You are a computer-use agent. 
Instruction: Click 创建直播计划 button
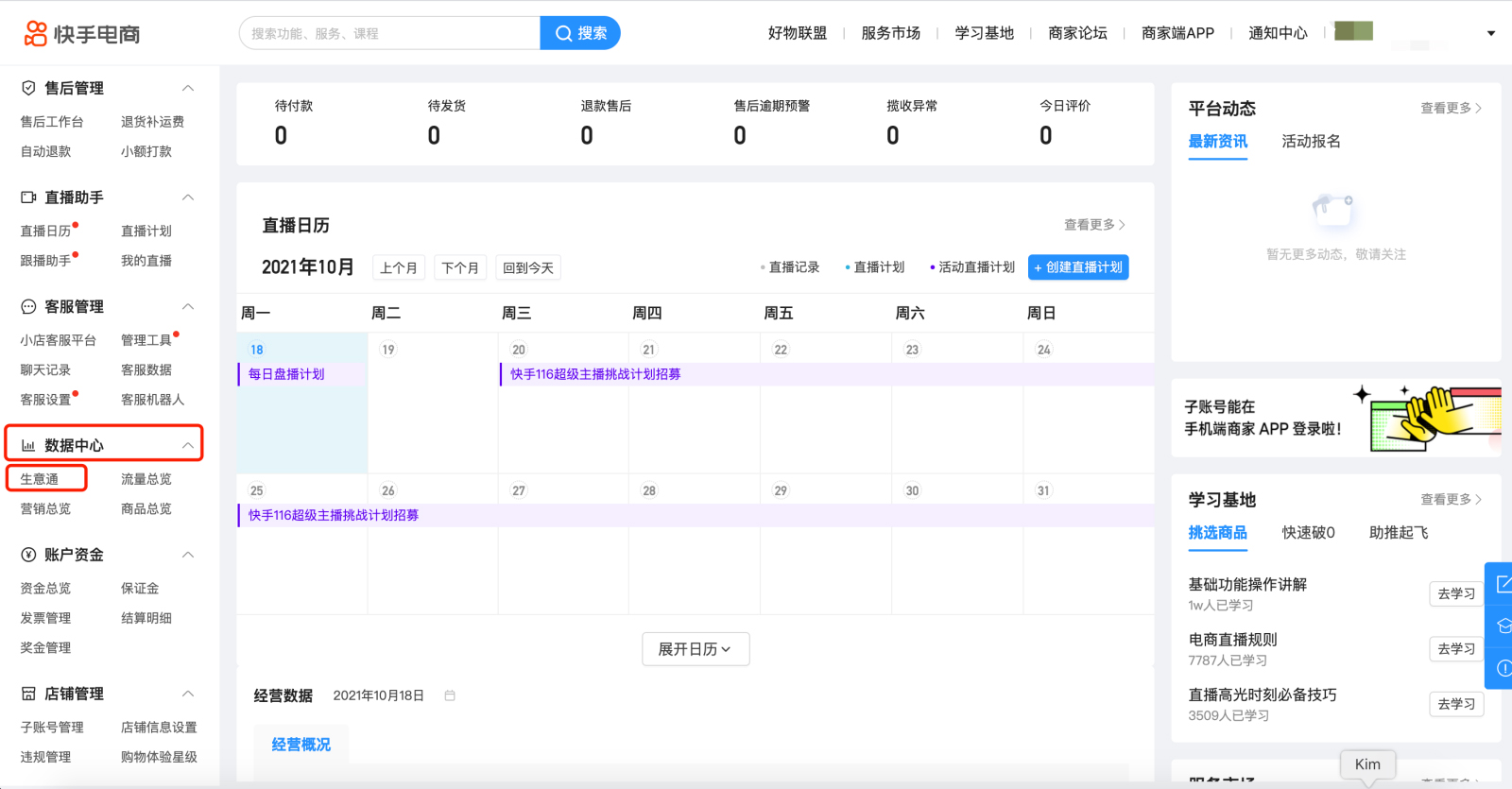(1078, 267)
